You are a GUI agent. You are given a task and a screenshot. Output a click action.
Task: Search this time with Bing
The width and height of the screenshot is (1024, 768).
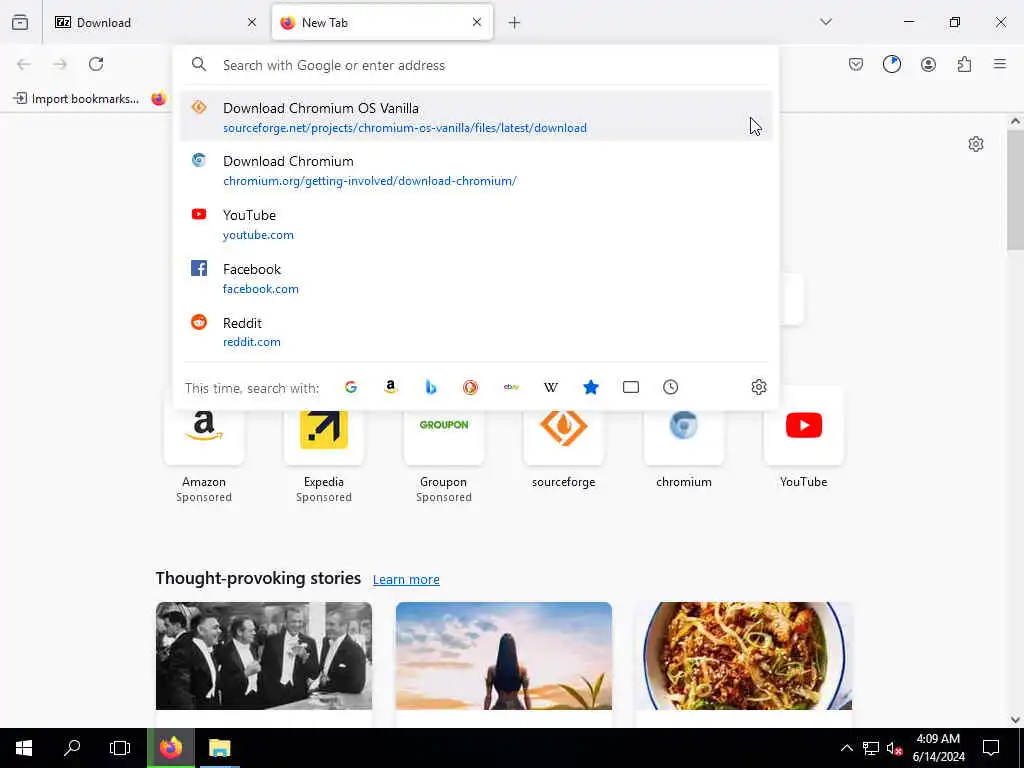pos(430,387)
